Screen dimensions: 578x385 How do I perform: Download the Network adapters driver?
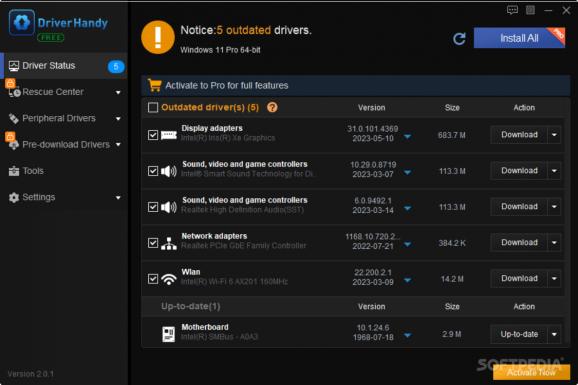[x=519, y=243]
